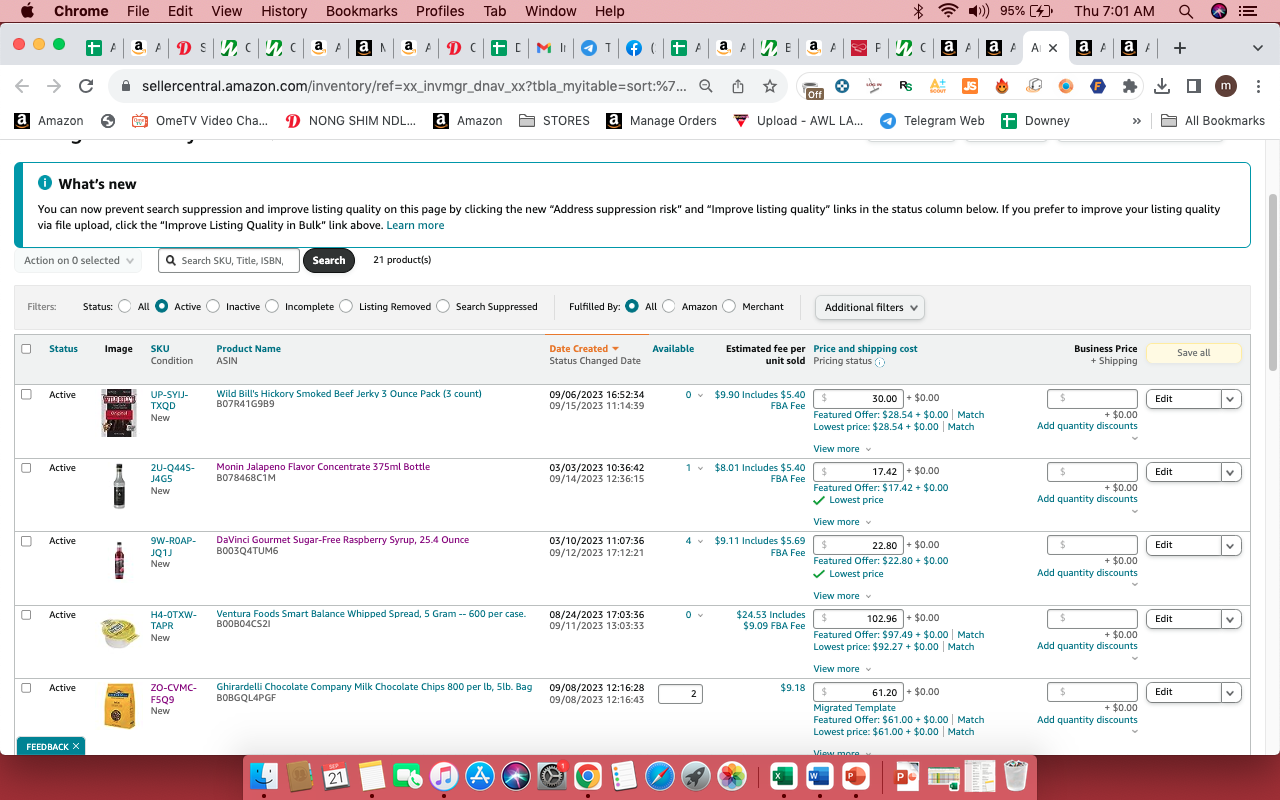Open the new tab plus button
1280x800 pixels.
(x=1180, y=48)
